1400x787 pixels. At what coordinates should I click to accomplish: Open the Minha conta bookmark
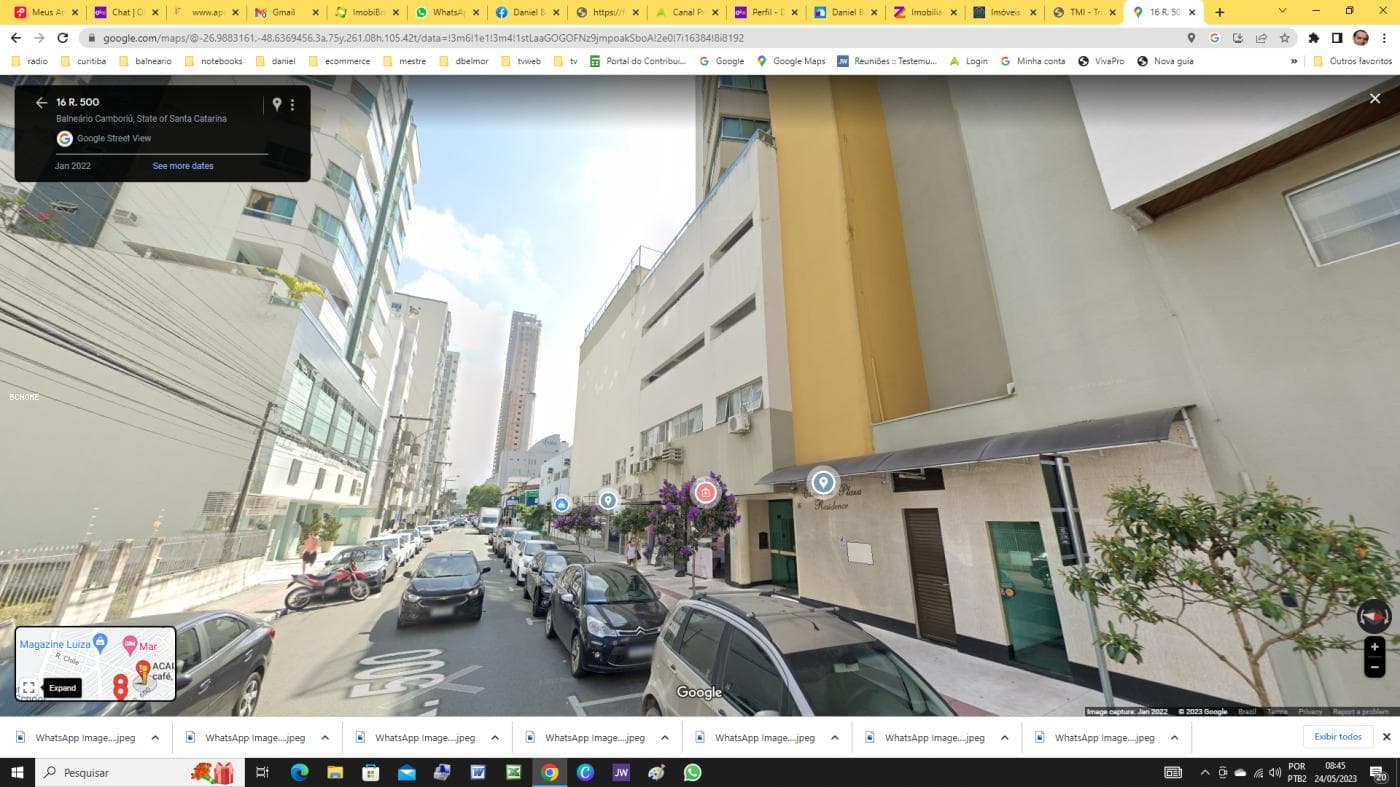1032,61
